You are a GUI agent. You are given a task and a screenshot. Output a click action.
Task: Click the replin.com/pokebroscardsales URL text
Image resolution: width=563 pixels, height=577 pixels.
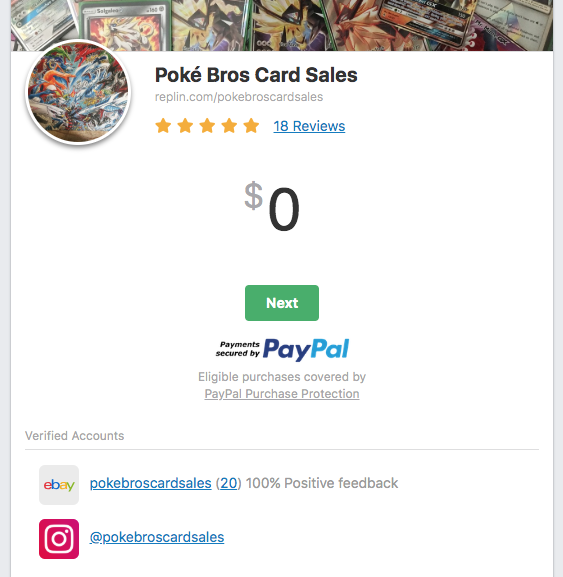pos(239,97)
